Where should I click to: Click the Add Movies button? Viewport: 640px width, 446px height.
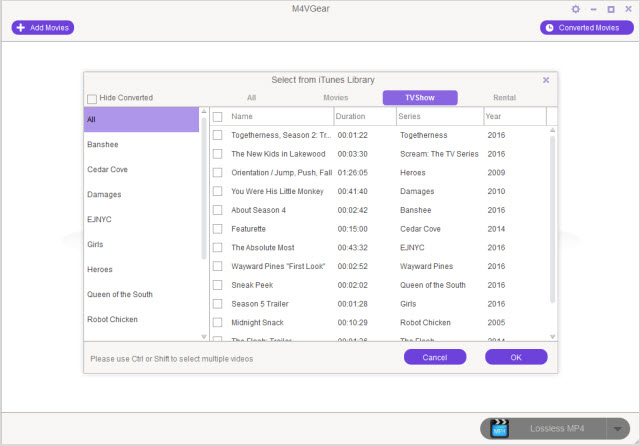coord(43,28)
